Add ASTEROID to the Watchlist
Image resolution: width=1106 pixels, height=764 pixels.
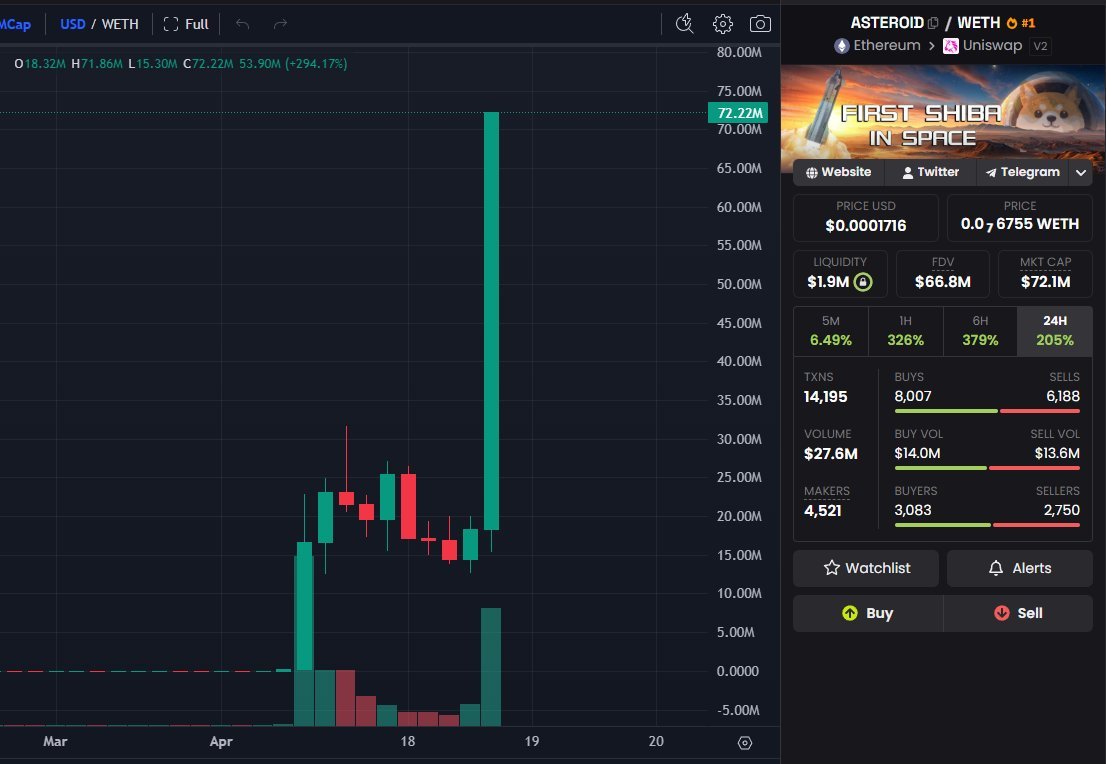click(866, 568)
